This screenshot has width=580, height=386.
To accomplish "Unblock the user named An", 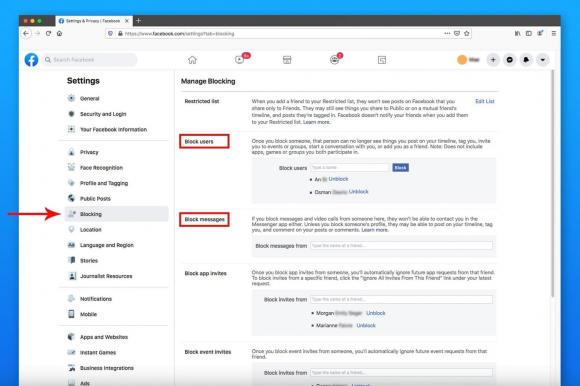I will (x=338, y=179).
